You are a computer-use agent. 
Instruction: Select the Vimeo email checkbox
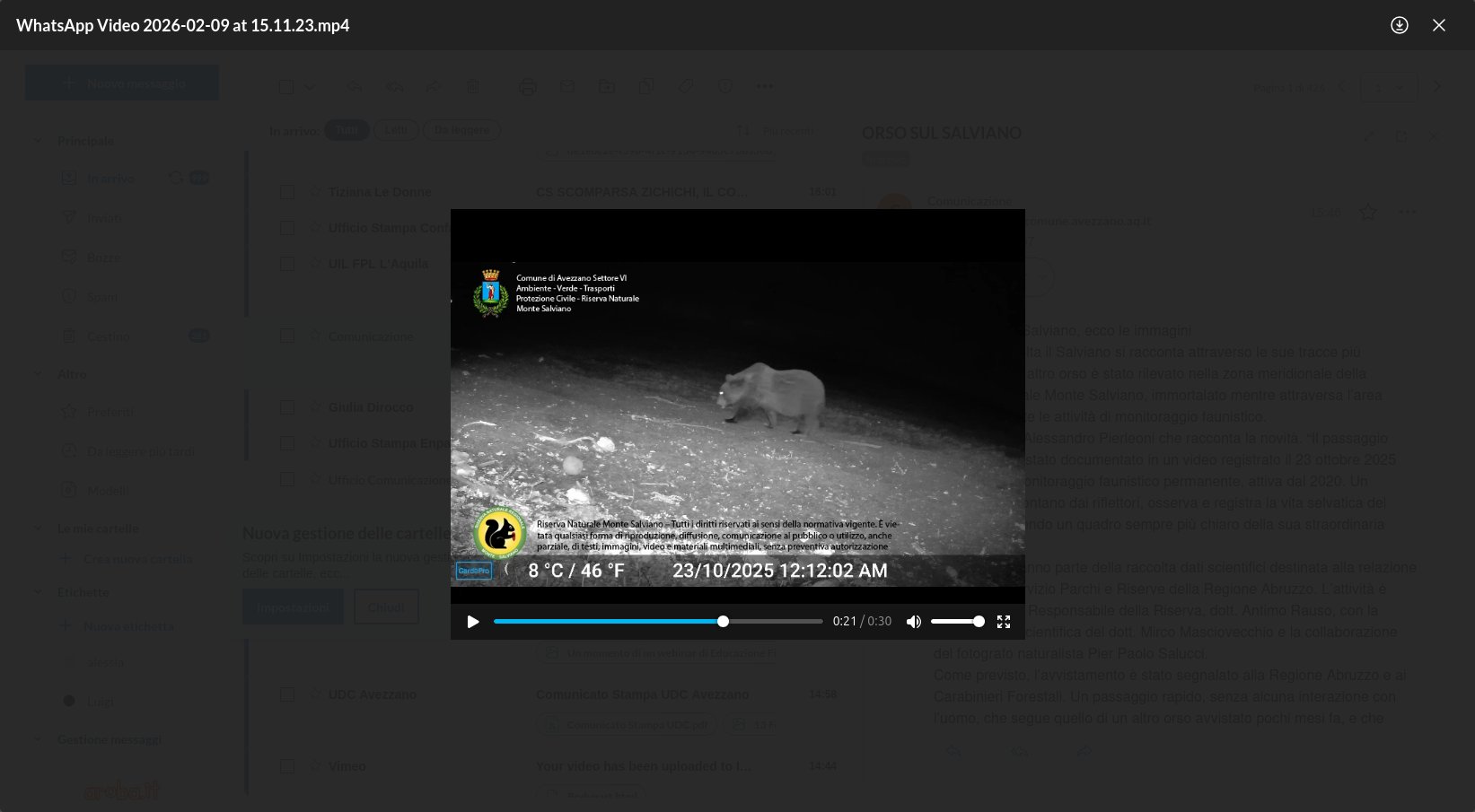click(287, 766)
